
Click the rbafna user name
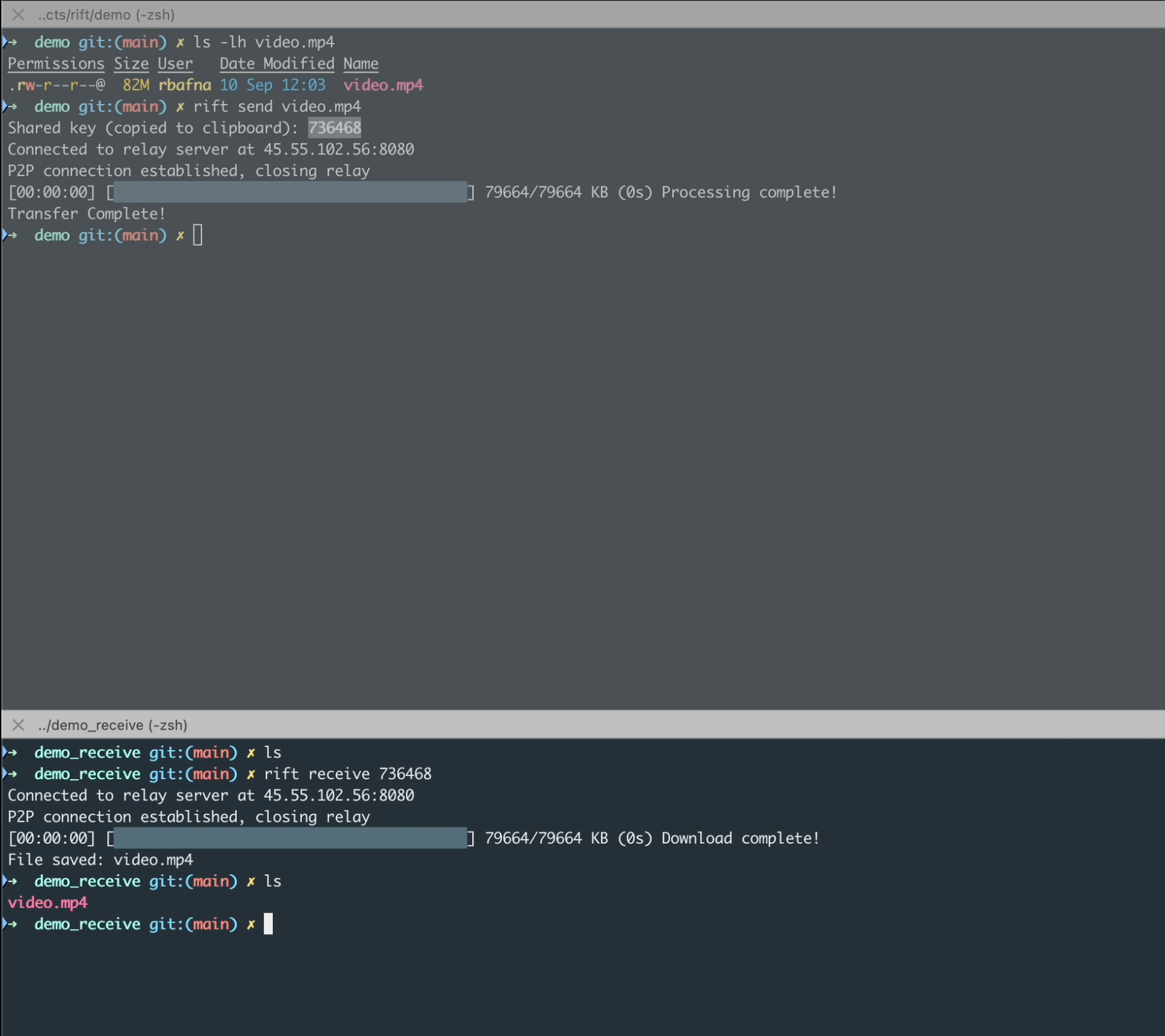185,85
